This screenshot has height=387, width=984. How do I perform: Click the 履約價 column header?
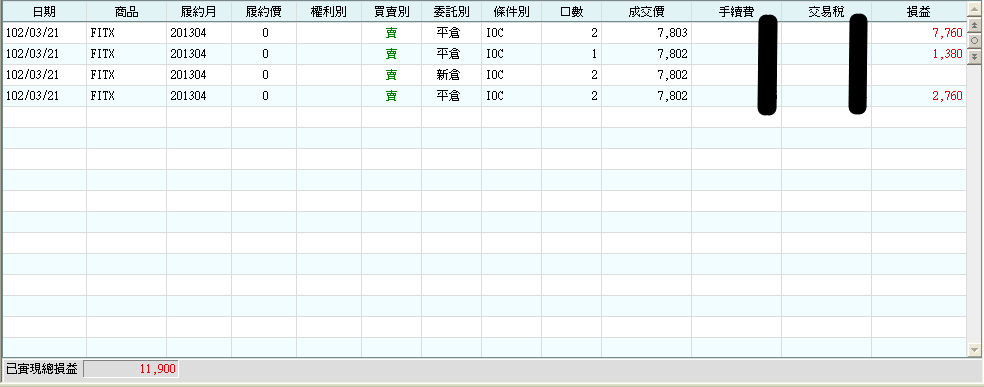click(x=264, y=12)
